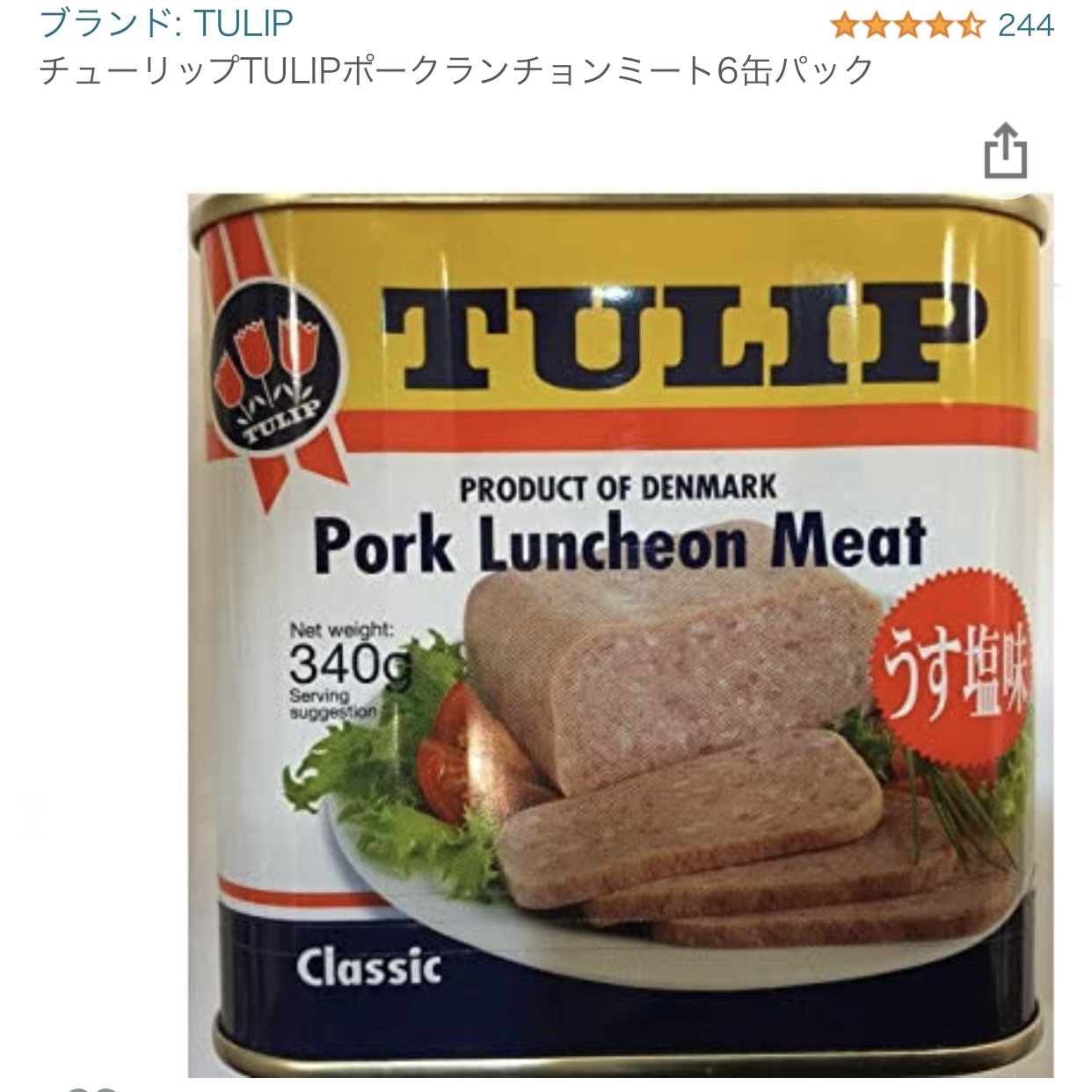Tap the second image carousel dot
The image size is (1092, 1092).
tap(106, 1089)
